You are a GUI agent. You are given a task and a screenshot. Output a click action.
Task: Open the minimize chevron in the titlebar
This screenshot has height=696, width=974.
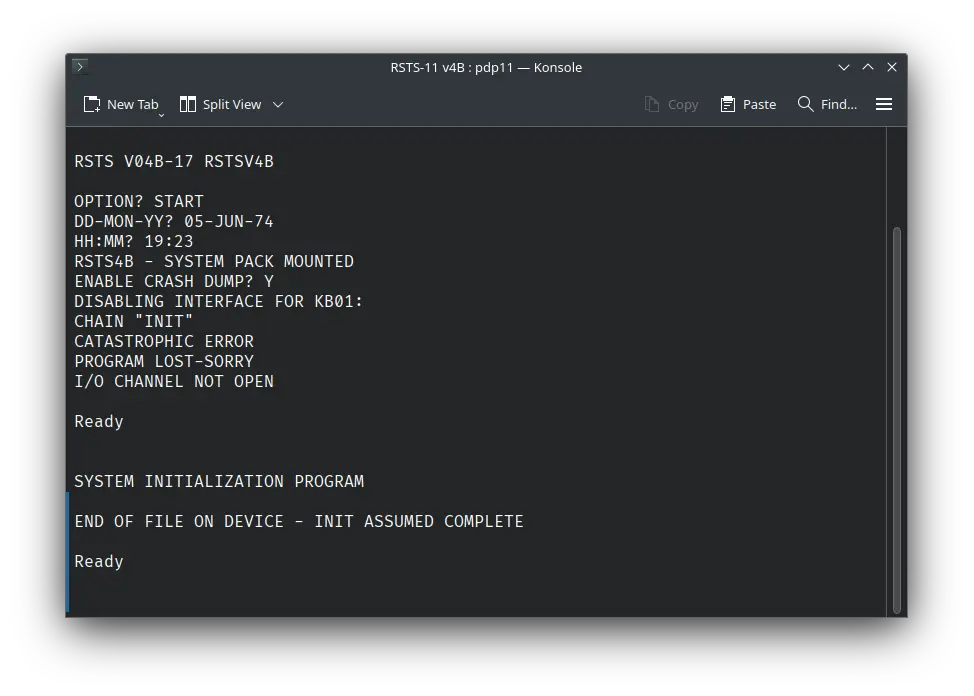(x=844, y=67)
